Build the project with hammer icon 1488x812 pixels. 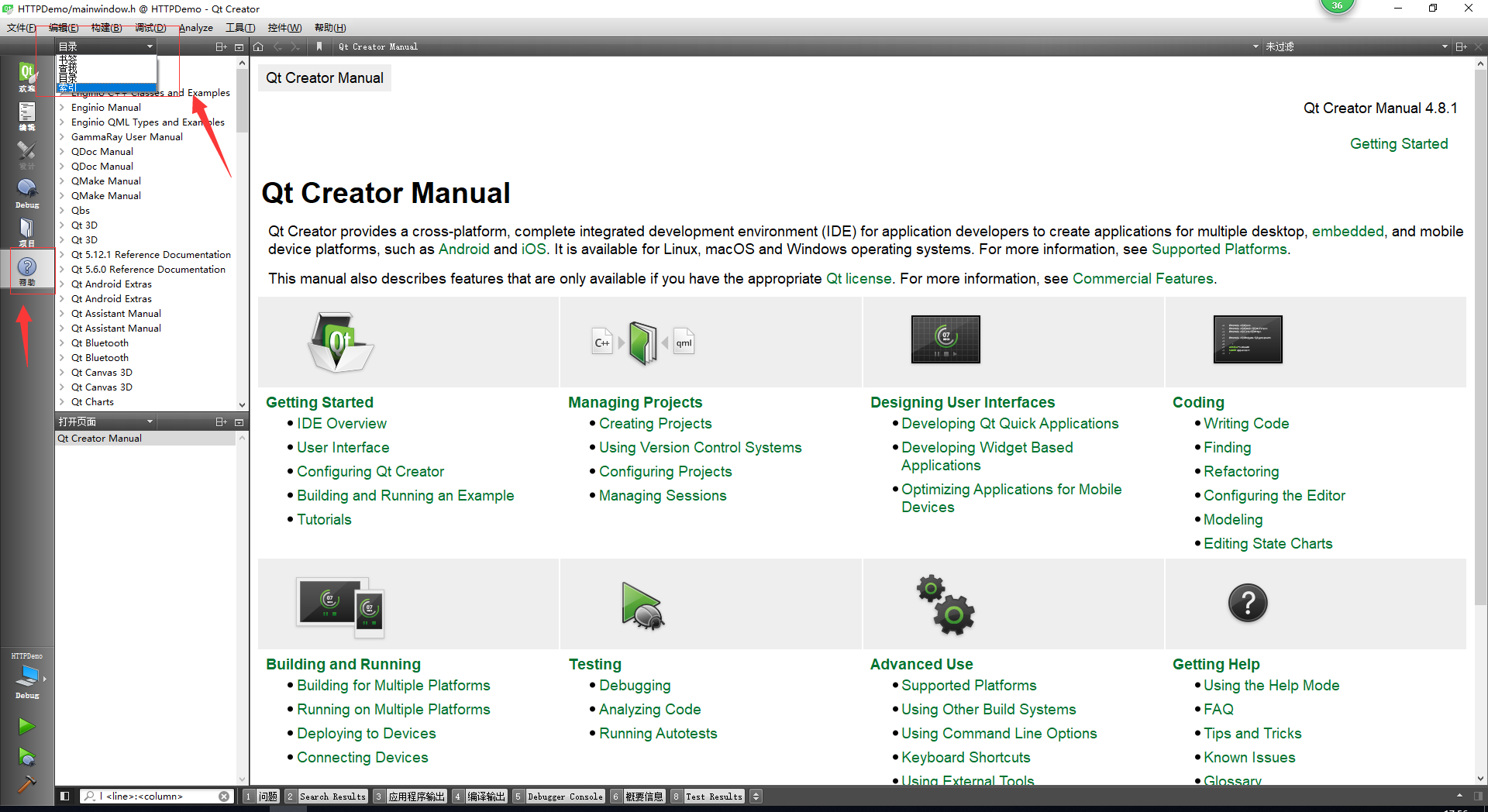(x=26, y=784)
